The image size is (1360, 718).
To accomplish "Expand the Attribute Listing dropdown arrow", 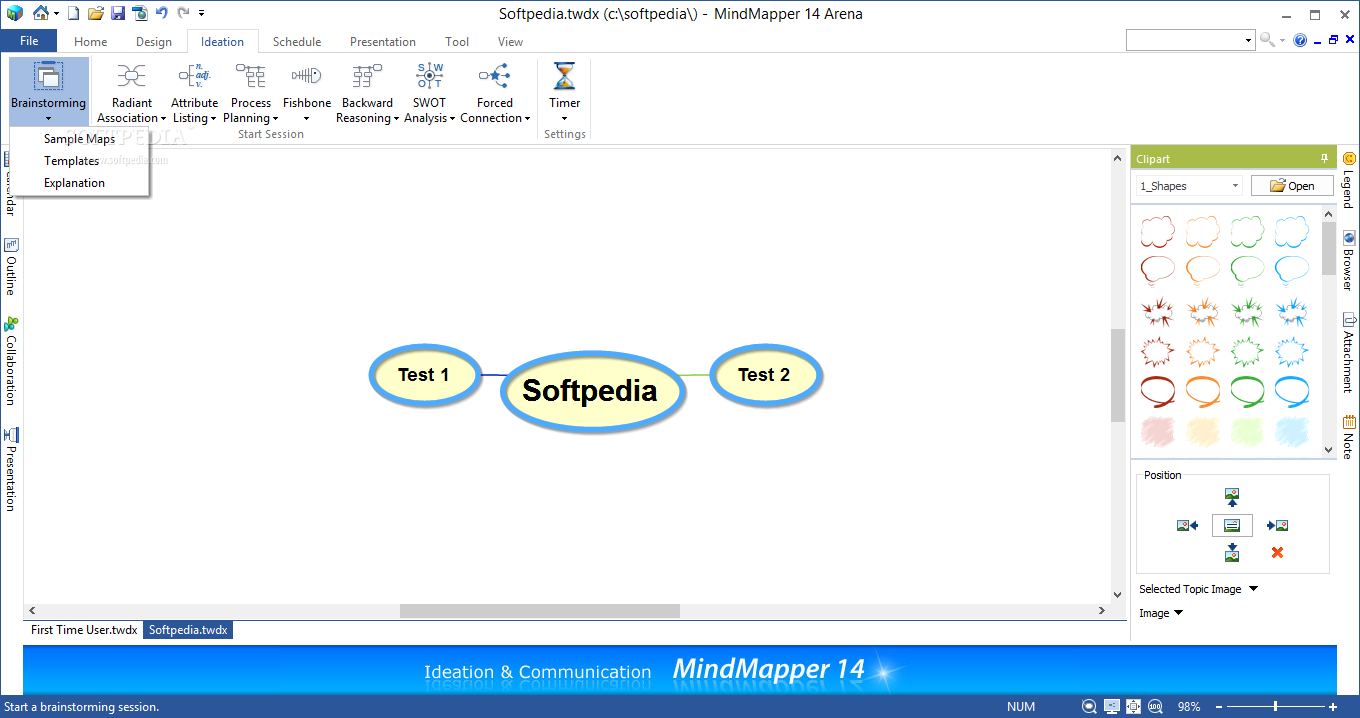I will pyautogui.click(x=214, y=118).
